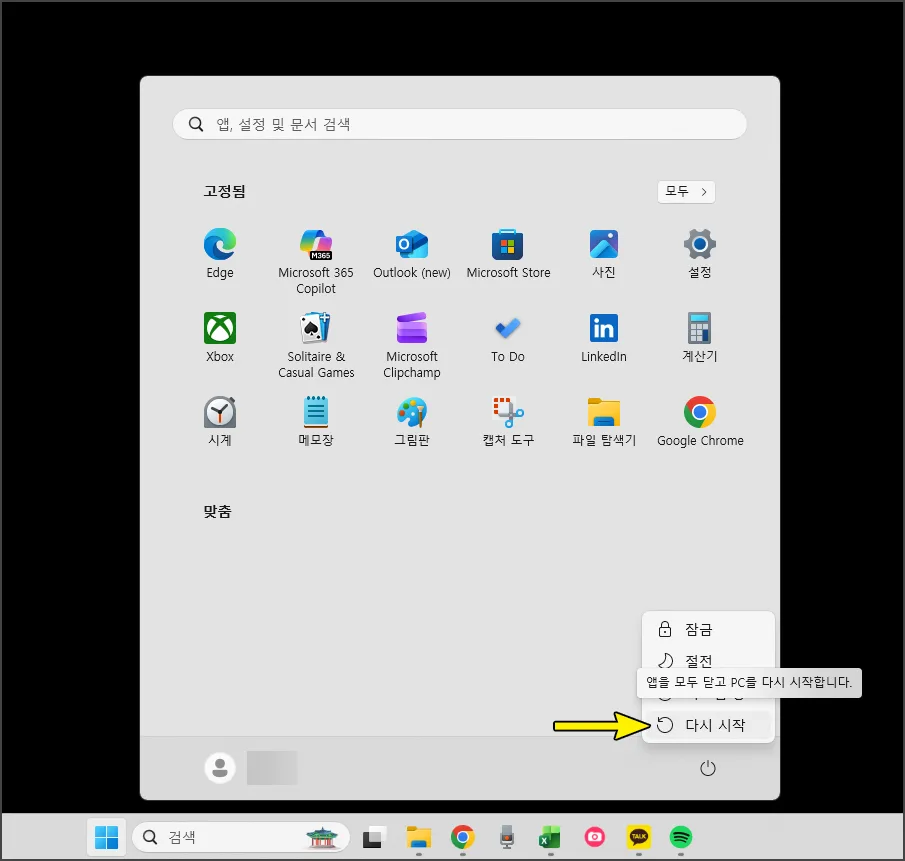Open Solitaire & Casual Games
The height and width of the screenshot is (861, 905).
click(316, 345)
